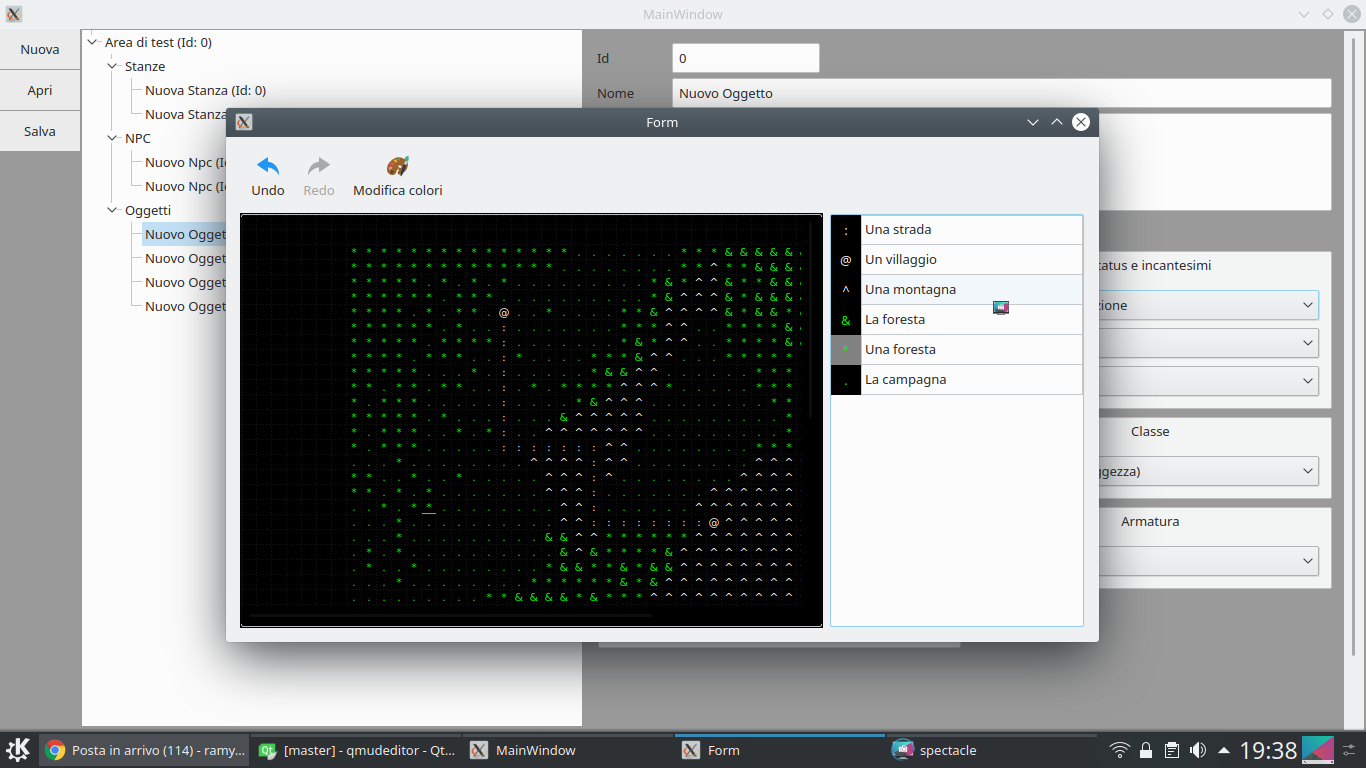Collapse the Oggetti tree node
1366x768 pixels.
113,210
